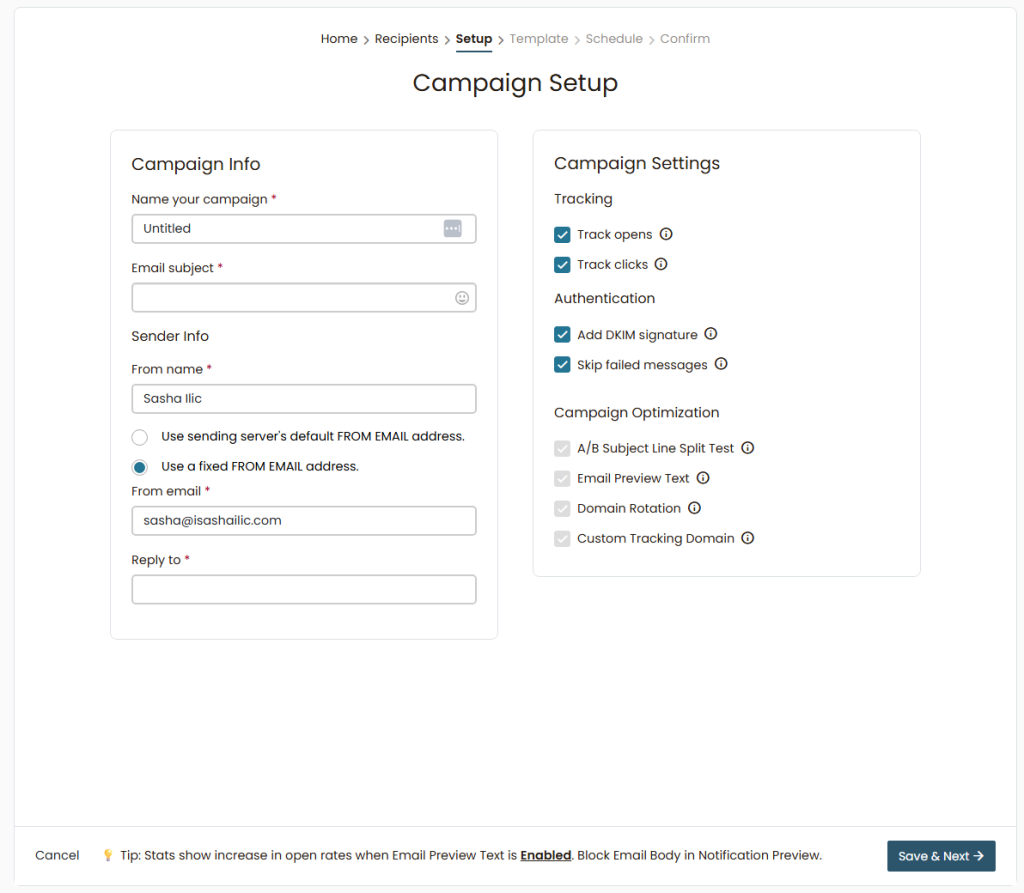Select sending server's default FROM EMAIL option

coord(140,437)
